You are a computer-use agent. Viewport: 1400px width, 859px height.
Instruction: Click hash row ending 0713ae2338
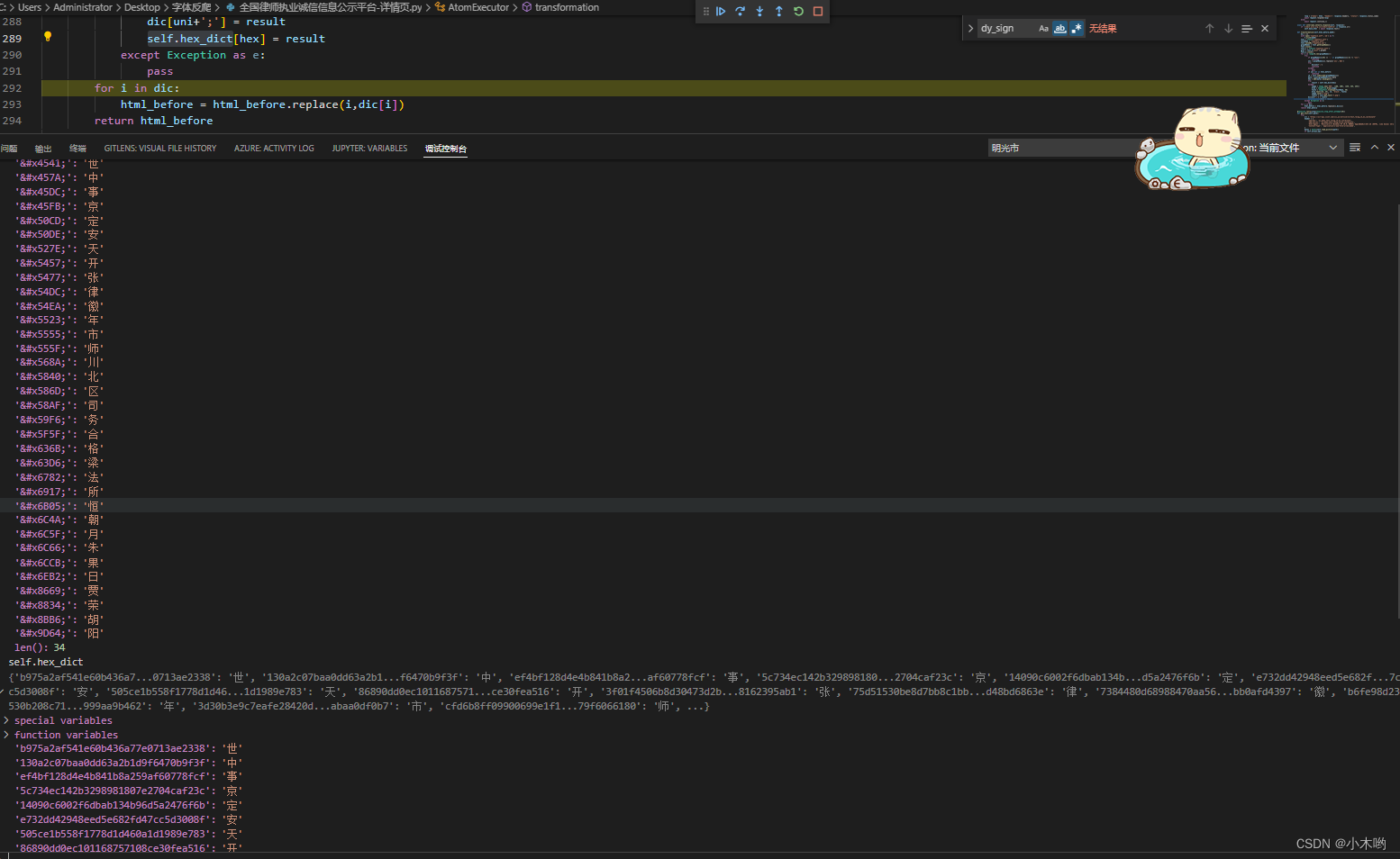129,748
